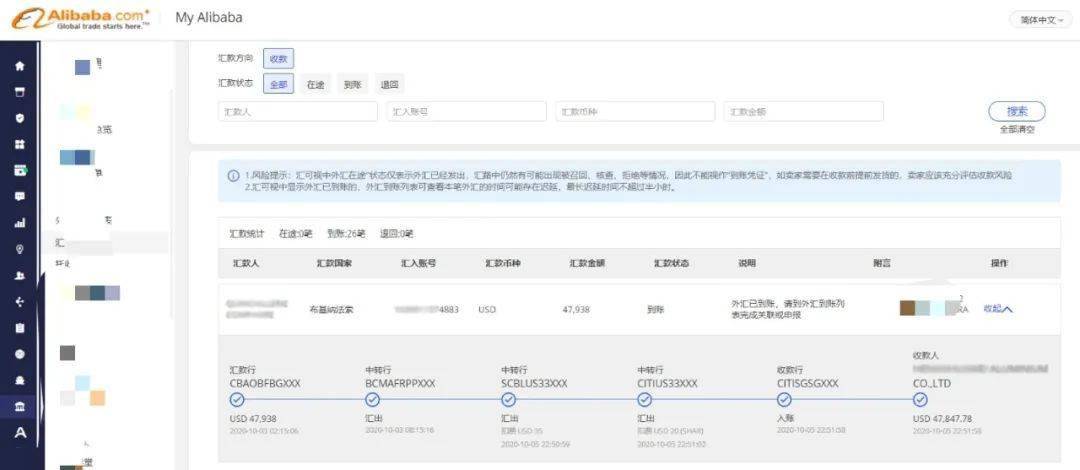Select the 退回 remittance status filter

tap(390, 85)
